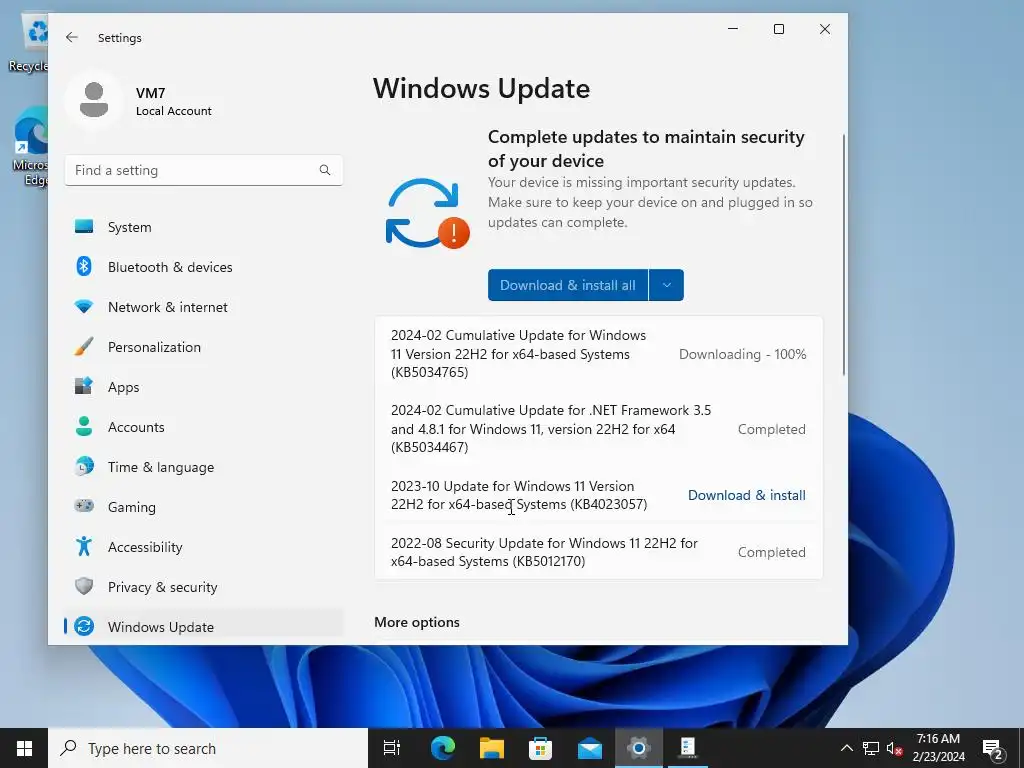Click the KB5012170 security update entry
This screenshot has height=768, width=1024.
coord(598,552)
